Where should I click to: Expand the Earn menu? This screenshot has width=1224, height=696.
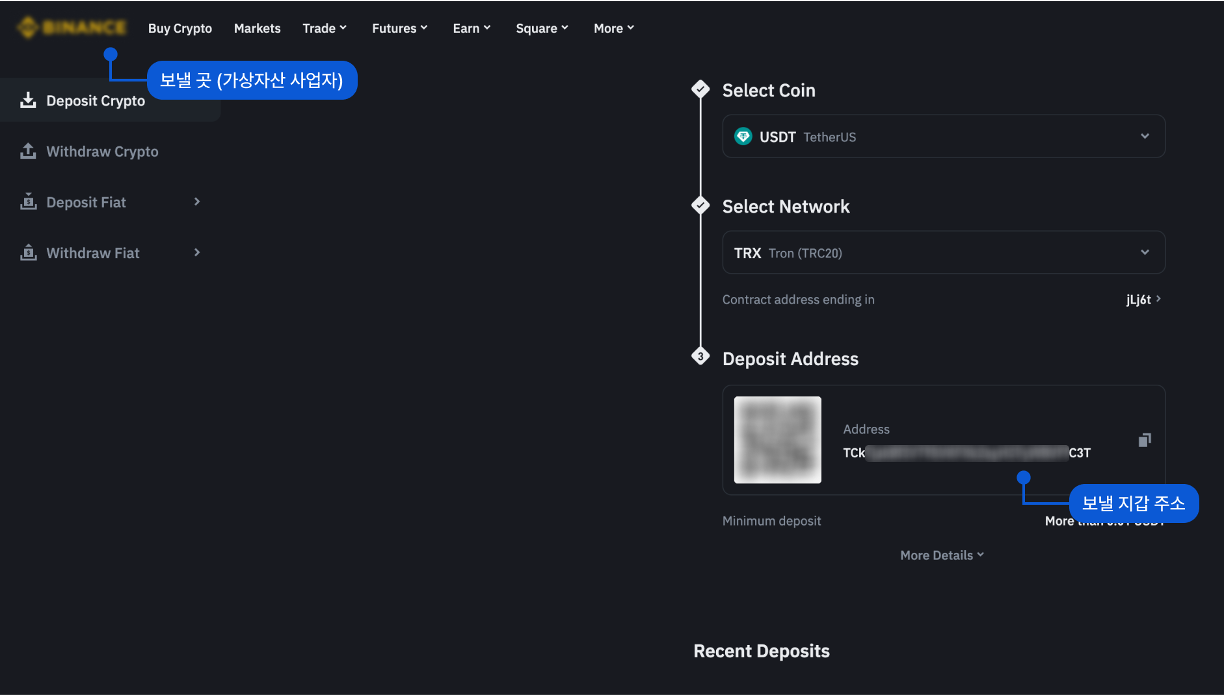pos(472,29)
